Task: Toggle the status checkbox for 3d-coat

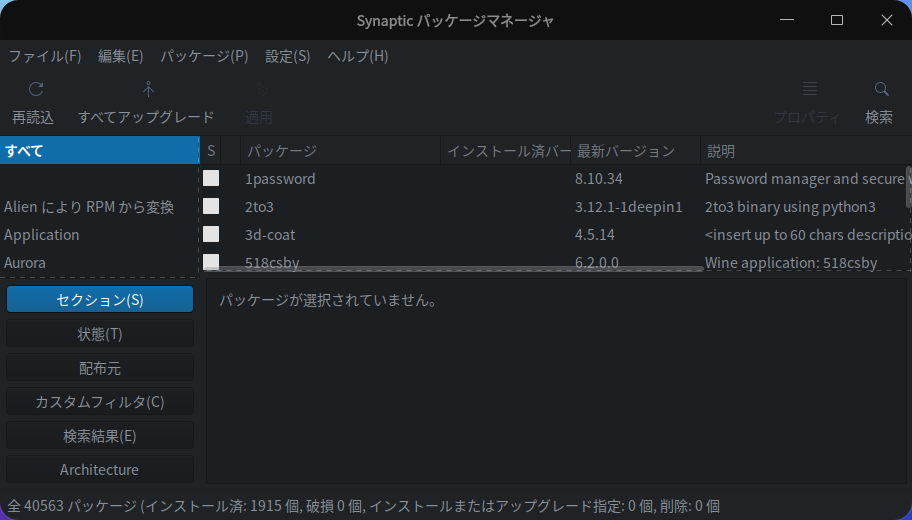Action: pos(211,235)
